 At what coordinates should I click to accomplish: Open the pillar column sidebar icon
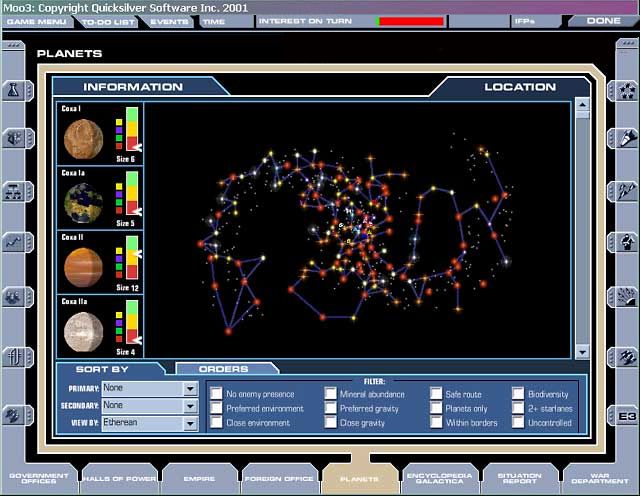(15, 357)
